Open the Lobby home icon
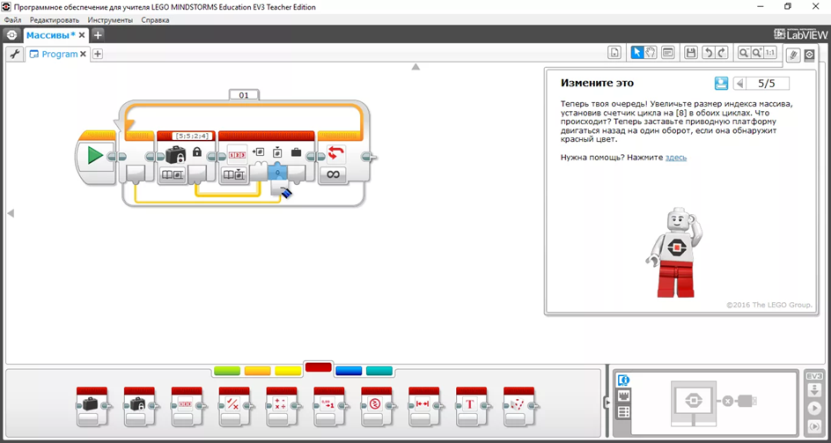 point(12,35)
